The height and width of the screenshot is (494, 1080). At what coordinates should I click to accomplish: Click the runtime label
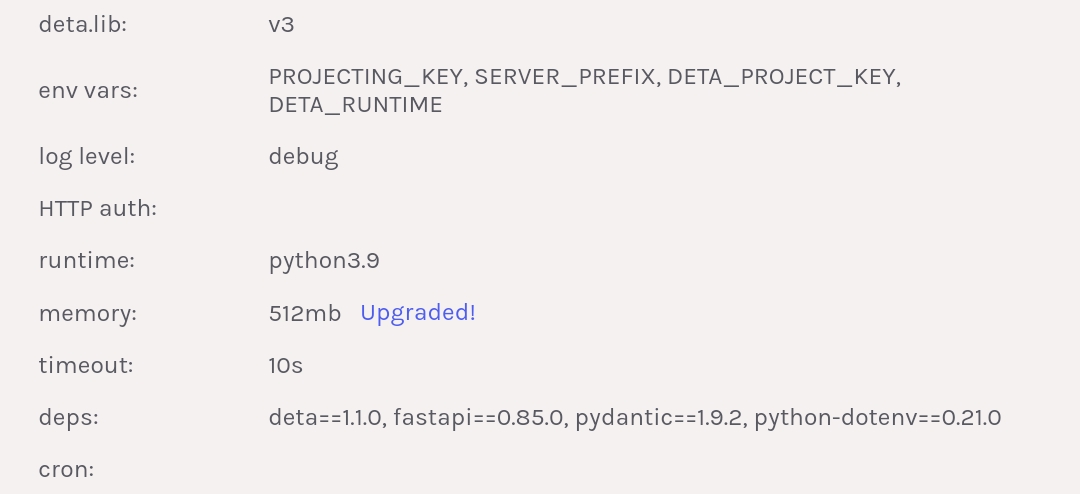(x=87, y=260)
